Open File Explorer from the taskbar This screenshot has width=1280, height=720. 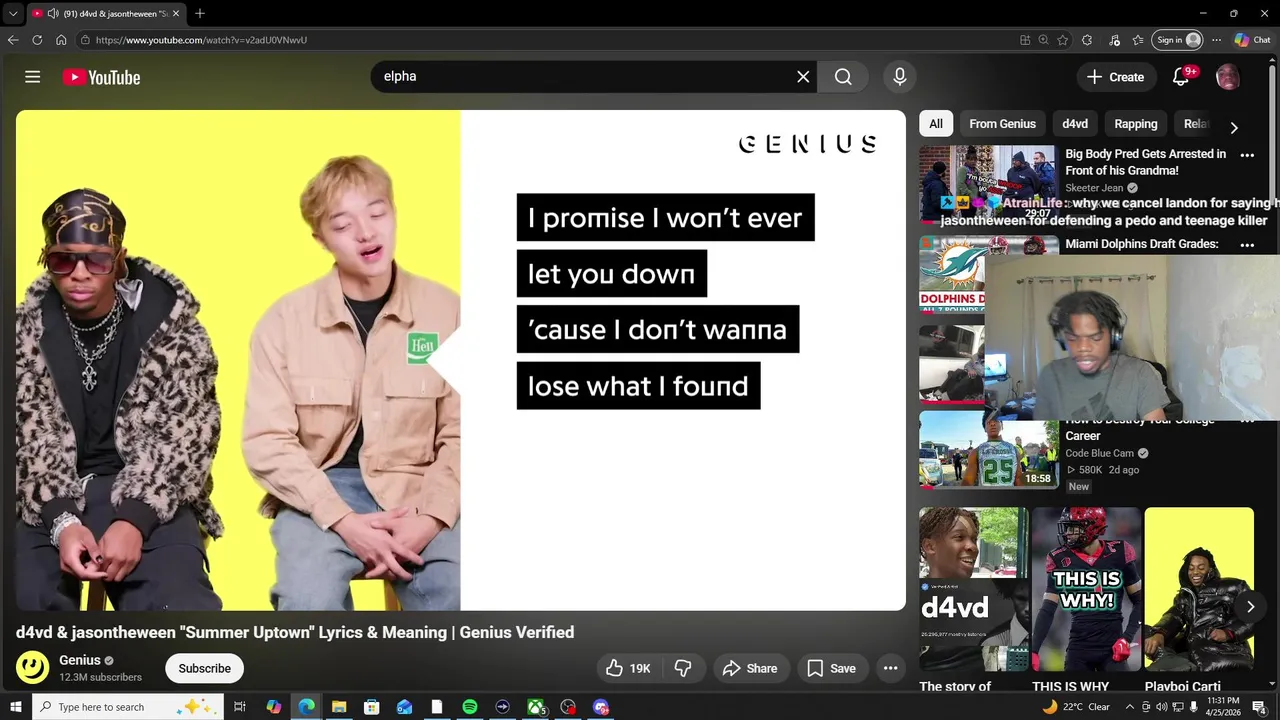tap(339, 707)
